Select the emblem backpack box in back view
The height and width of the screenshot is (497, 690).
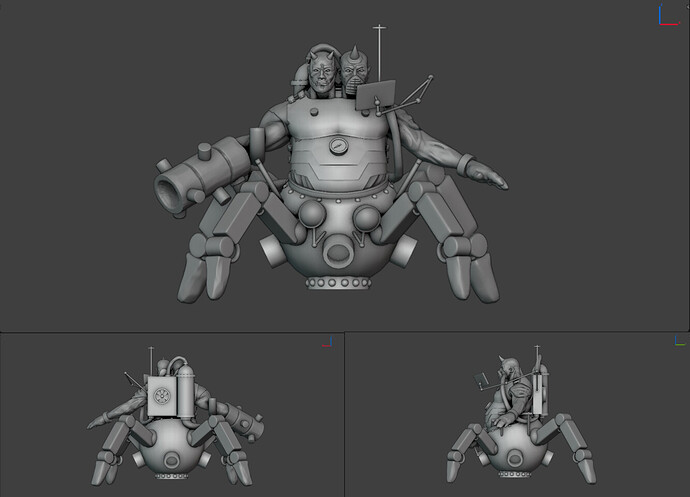[161, 397]
